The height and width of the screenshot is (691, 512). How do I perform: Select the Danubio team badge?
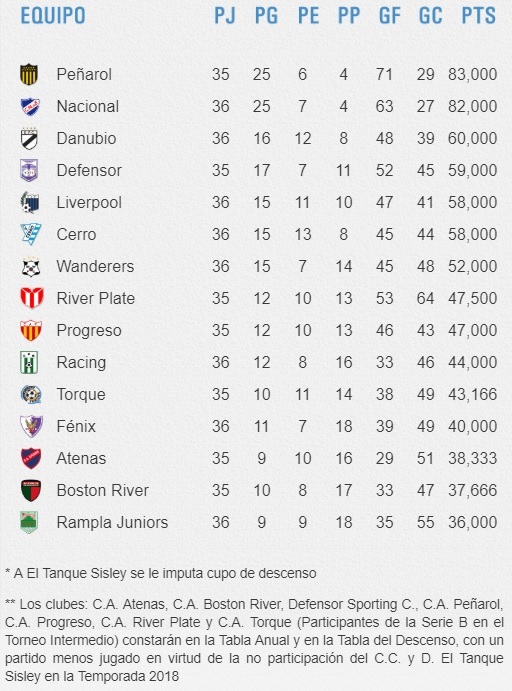click(30, 138)
